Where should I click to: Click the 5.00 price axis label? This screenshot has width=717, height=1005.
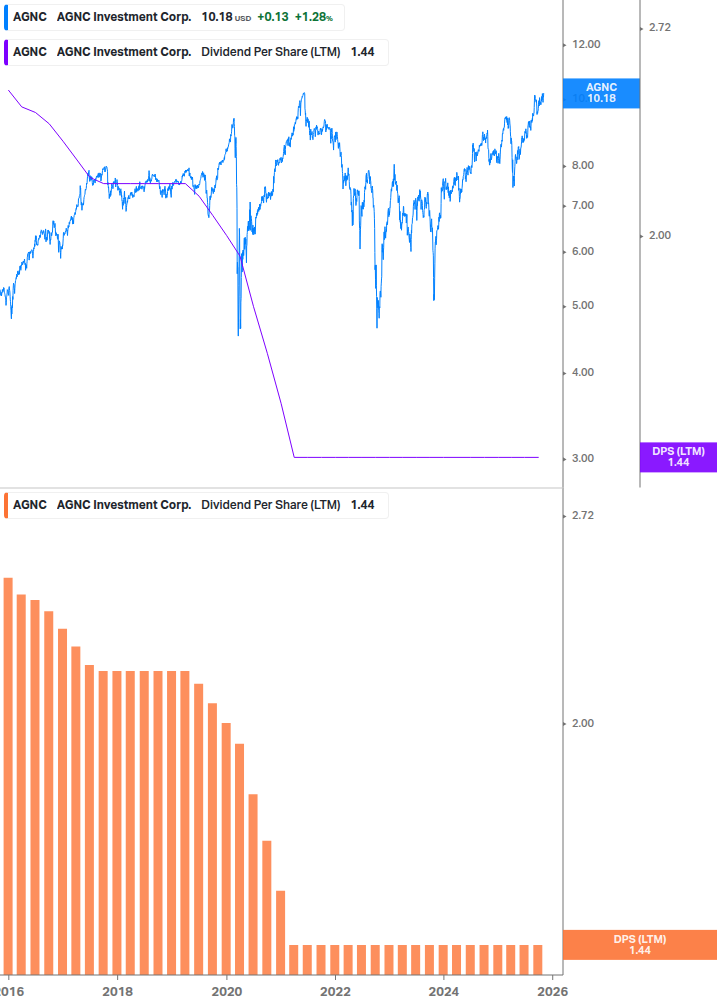pos(583,305)
